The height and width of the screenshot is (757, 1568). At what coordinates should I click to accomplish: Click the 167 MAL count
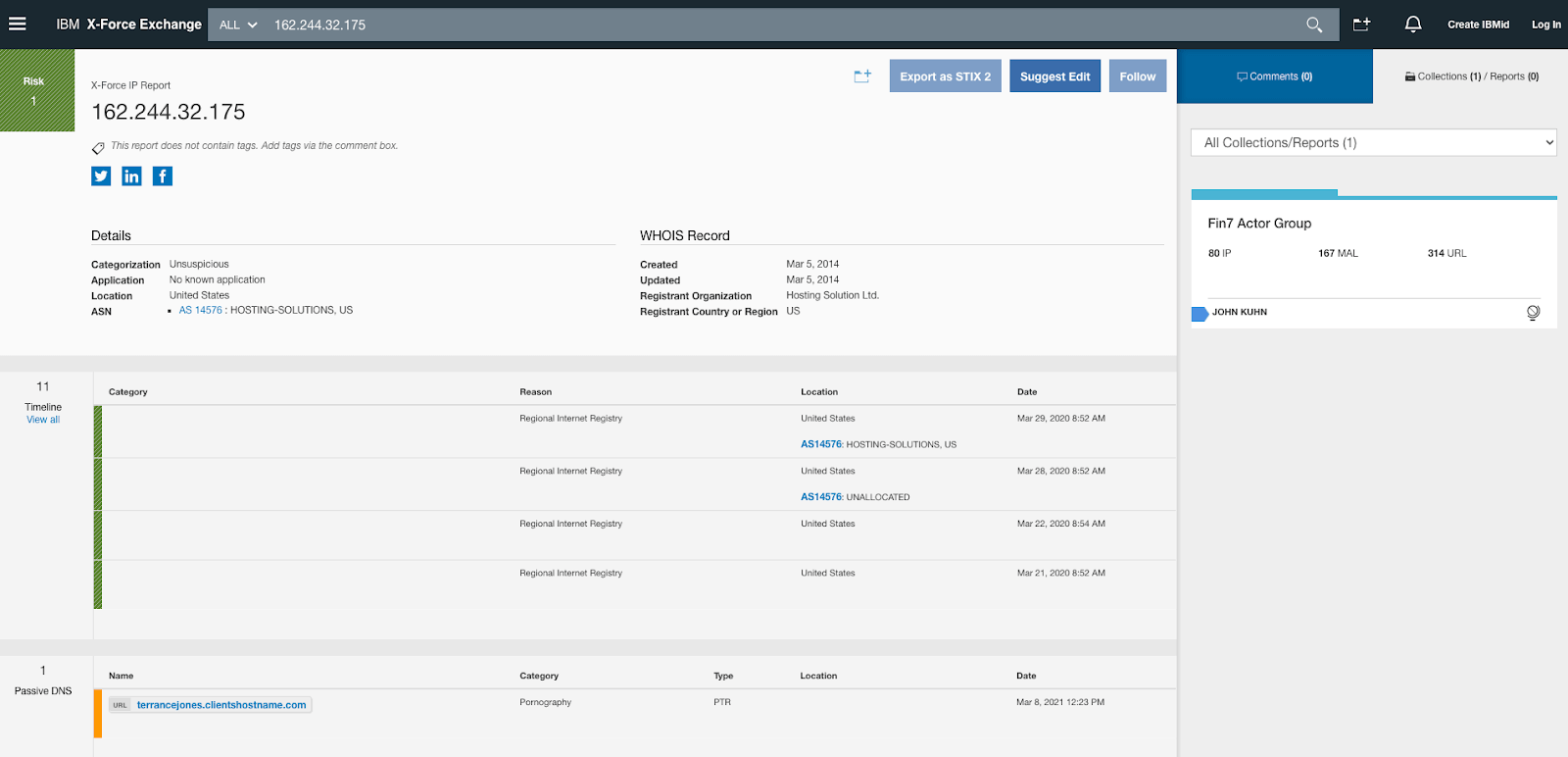tap(1338, 254)
